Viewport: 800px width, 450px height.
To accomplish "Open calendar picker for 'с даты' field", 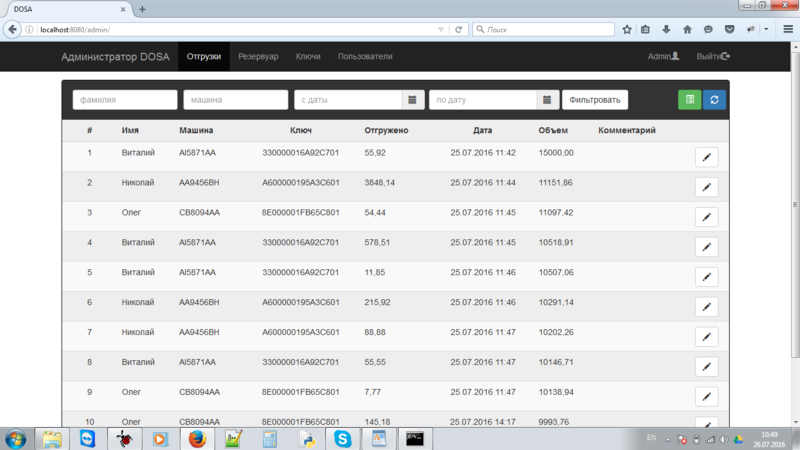I will pos(413,100).
